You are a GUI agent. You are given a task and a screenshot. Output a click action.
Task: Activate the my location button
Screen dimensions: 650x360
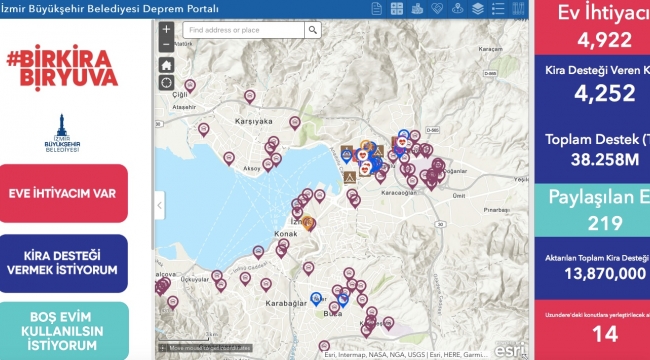pos(166,83)
